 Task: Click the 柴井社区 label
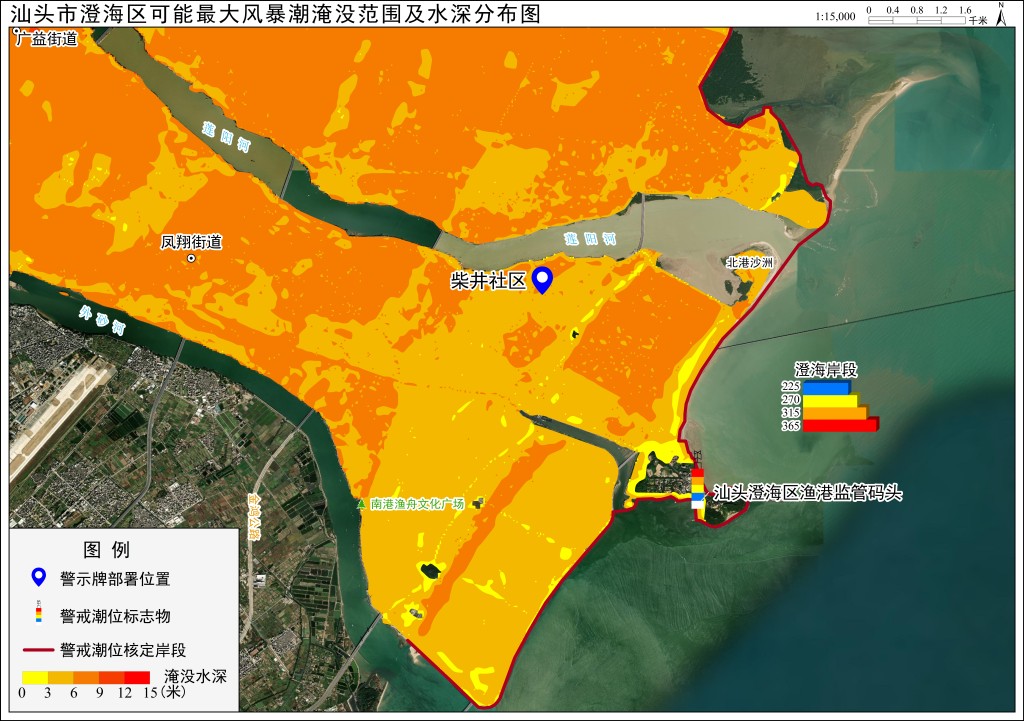(x=488, y=281)
